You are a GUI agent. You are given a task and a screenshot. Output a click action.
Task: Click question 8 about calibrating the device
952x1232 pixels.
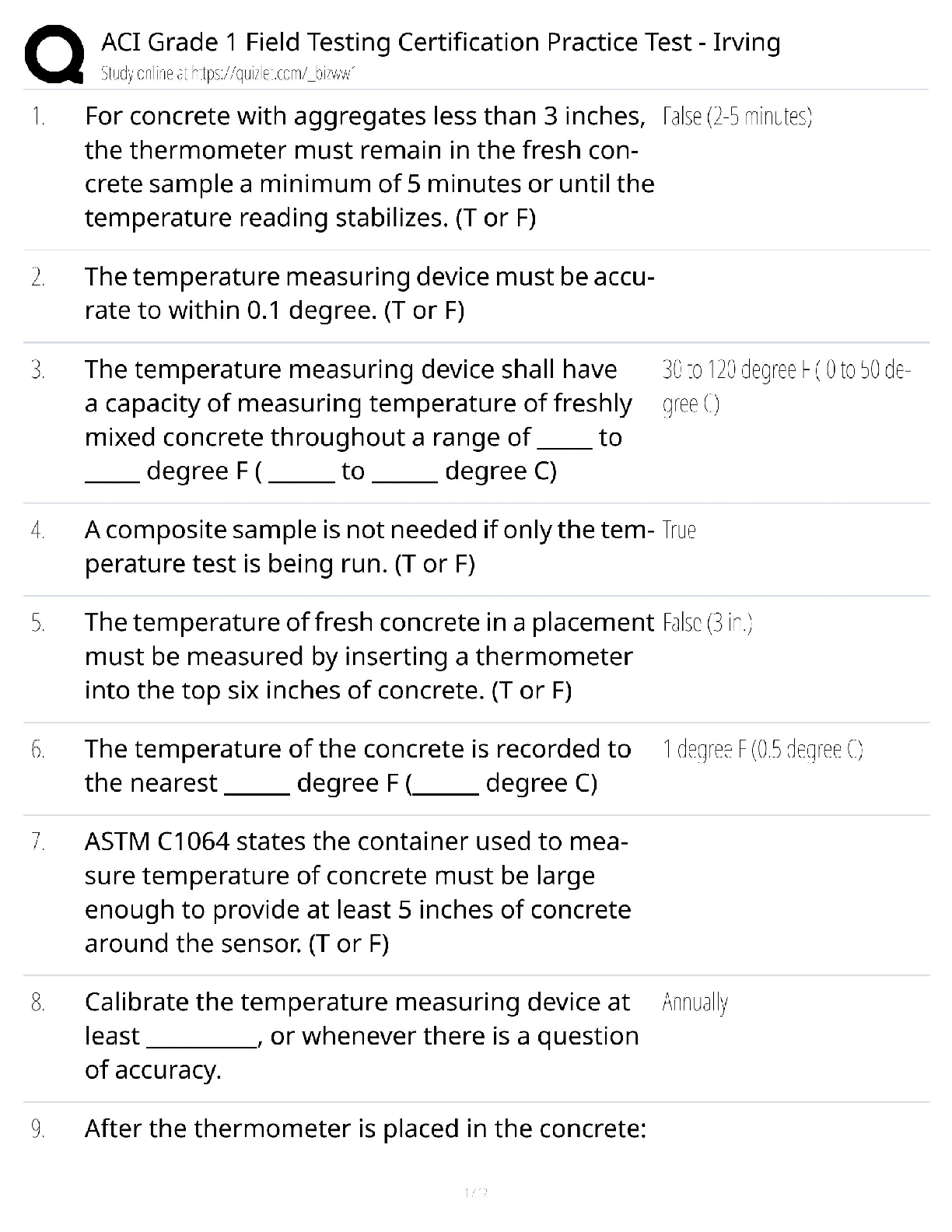(x=362, y=1035)
